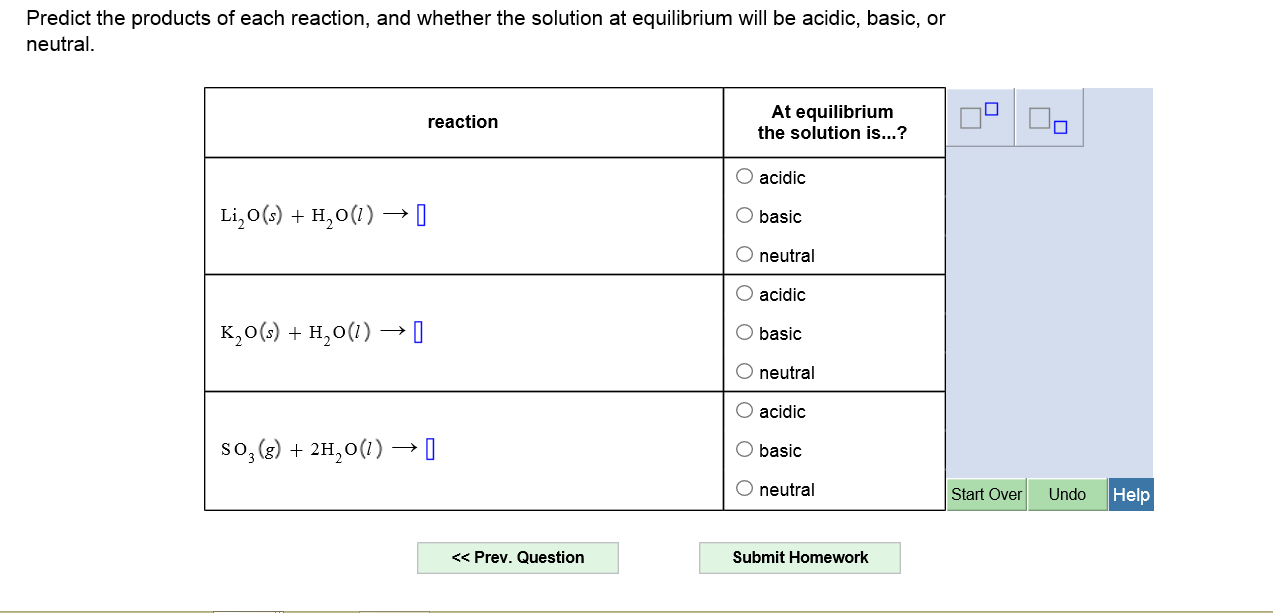This screenshot has width=1273, height=613.
Task: Select neutral for the Li2O reaction
Action: (x=744, y=254)
